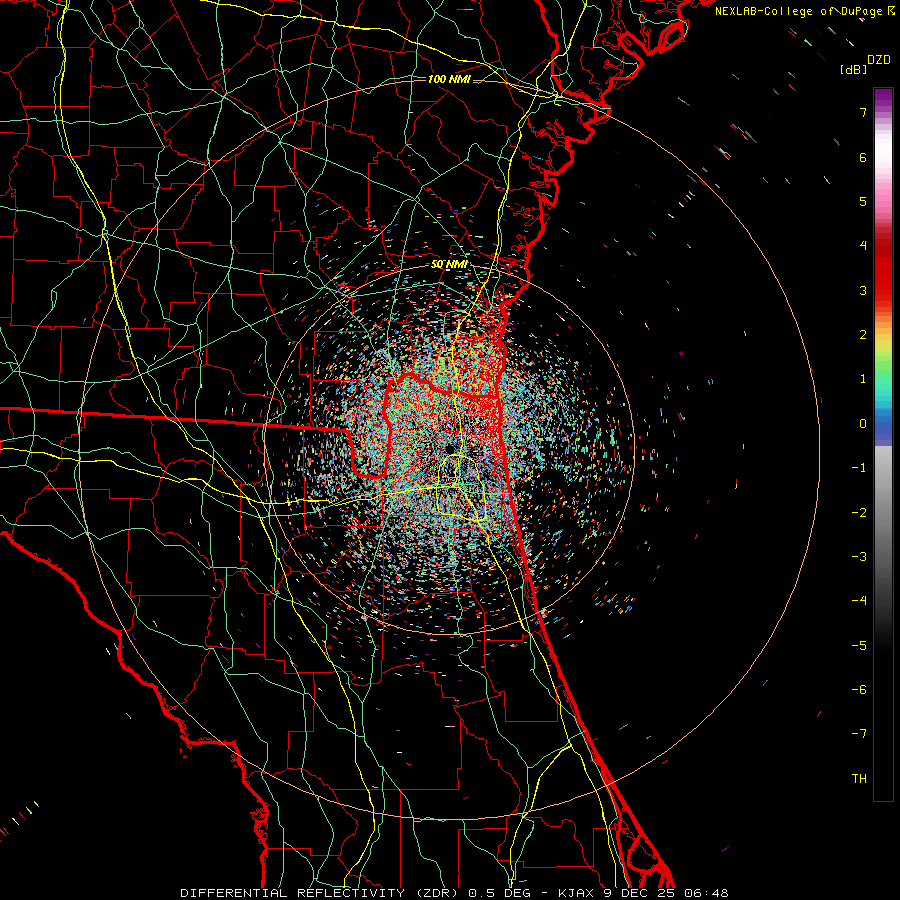Click the black radar site dot at ring center
Image resolution: width=900 pixels, height=900 pixels.
click(x=449, y=448)
